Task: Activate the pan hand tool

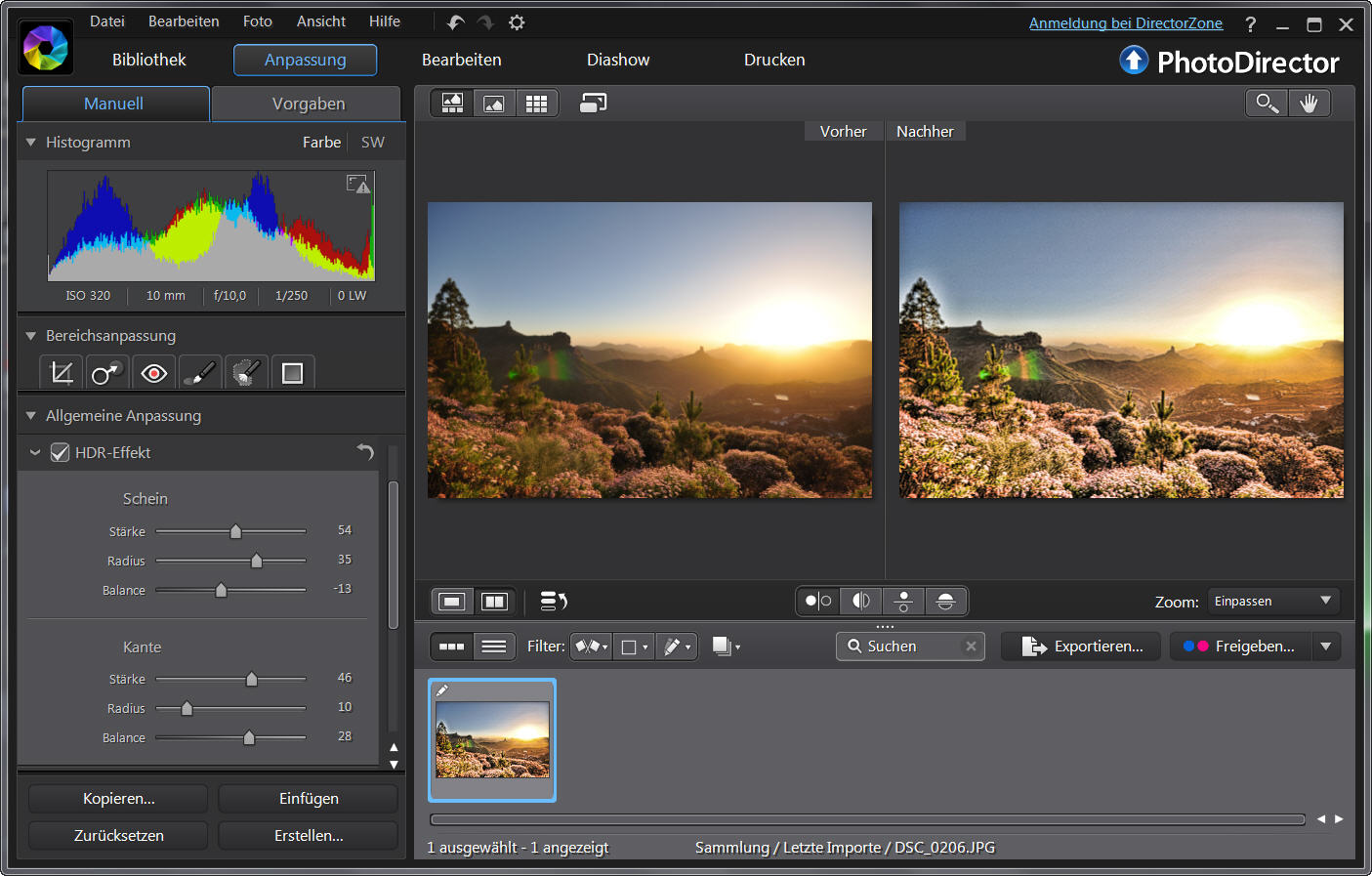Action: point(1309,104)
